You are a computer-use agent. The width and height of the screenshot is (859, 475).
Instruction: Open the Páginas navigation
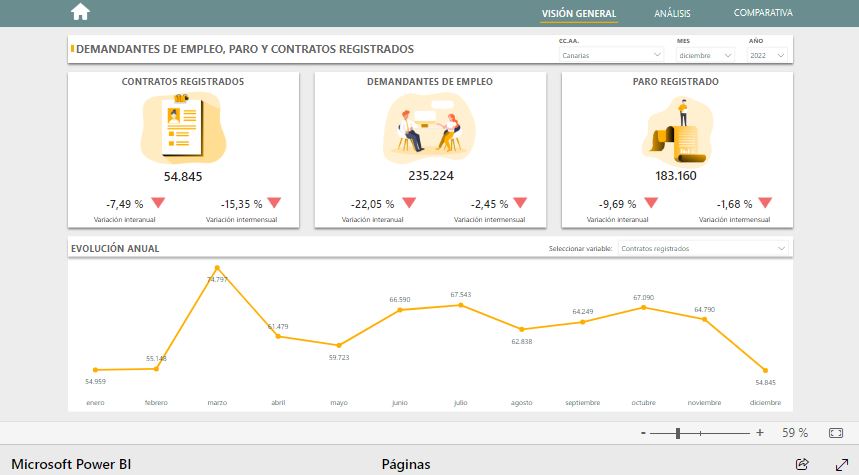[x=406, y=465]
